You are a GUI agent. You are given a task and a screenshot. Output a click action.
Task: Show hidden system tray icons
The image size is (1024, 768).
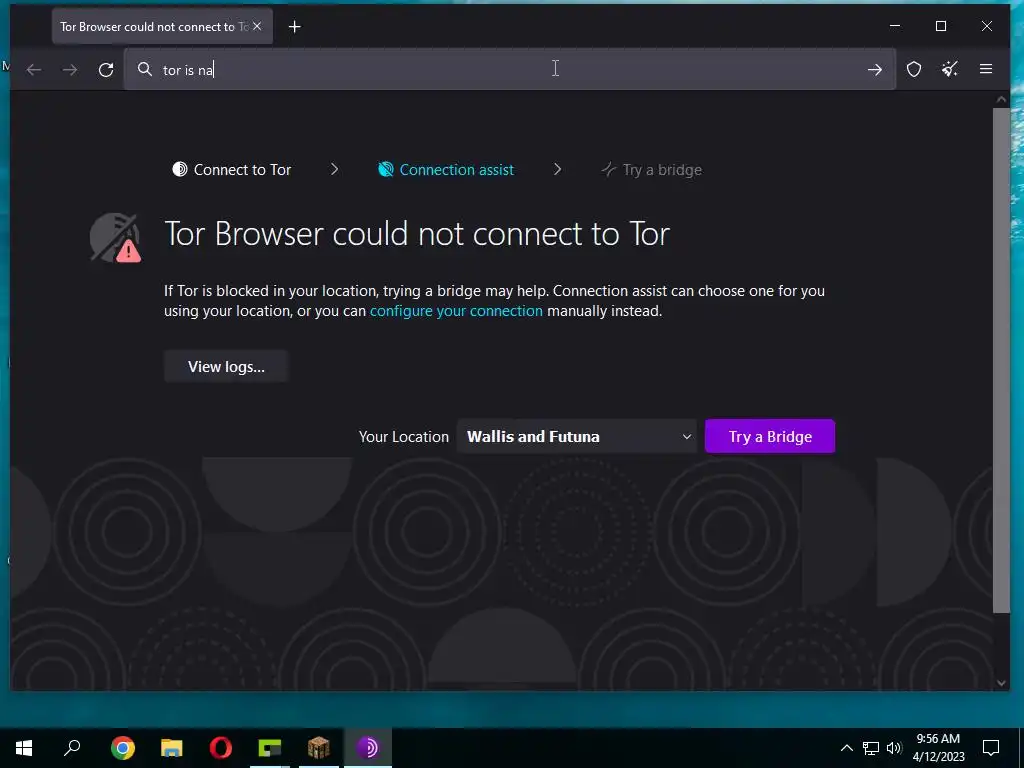(x=846, y=748)
